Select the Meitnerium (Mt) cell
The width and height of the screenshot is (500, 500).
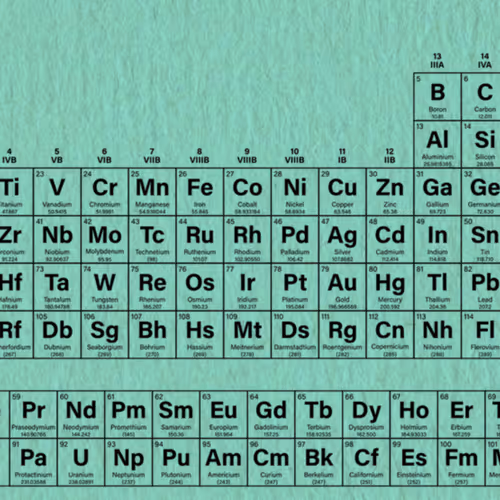point(247,335)
